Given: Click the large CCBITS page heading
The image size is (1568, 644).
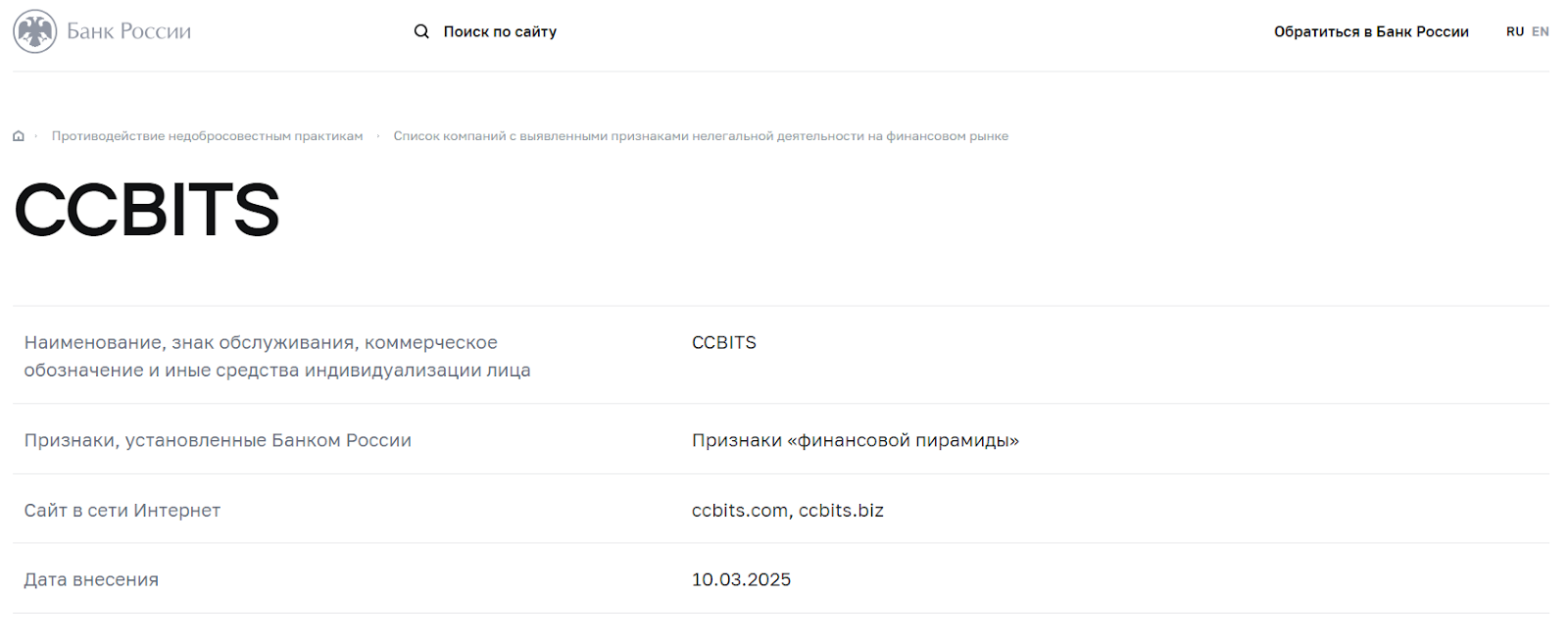Looking at the screenshot, I should coord(147,210).
